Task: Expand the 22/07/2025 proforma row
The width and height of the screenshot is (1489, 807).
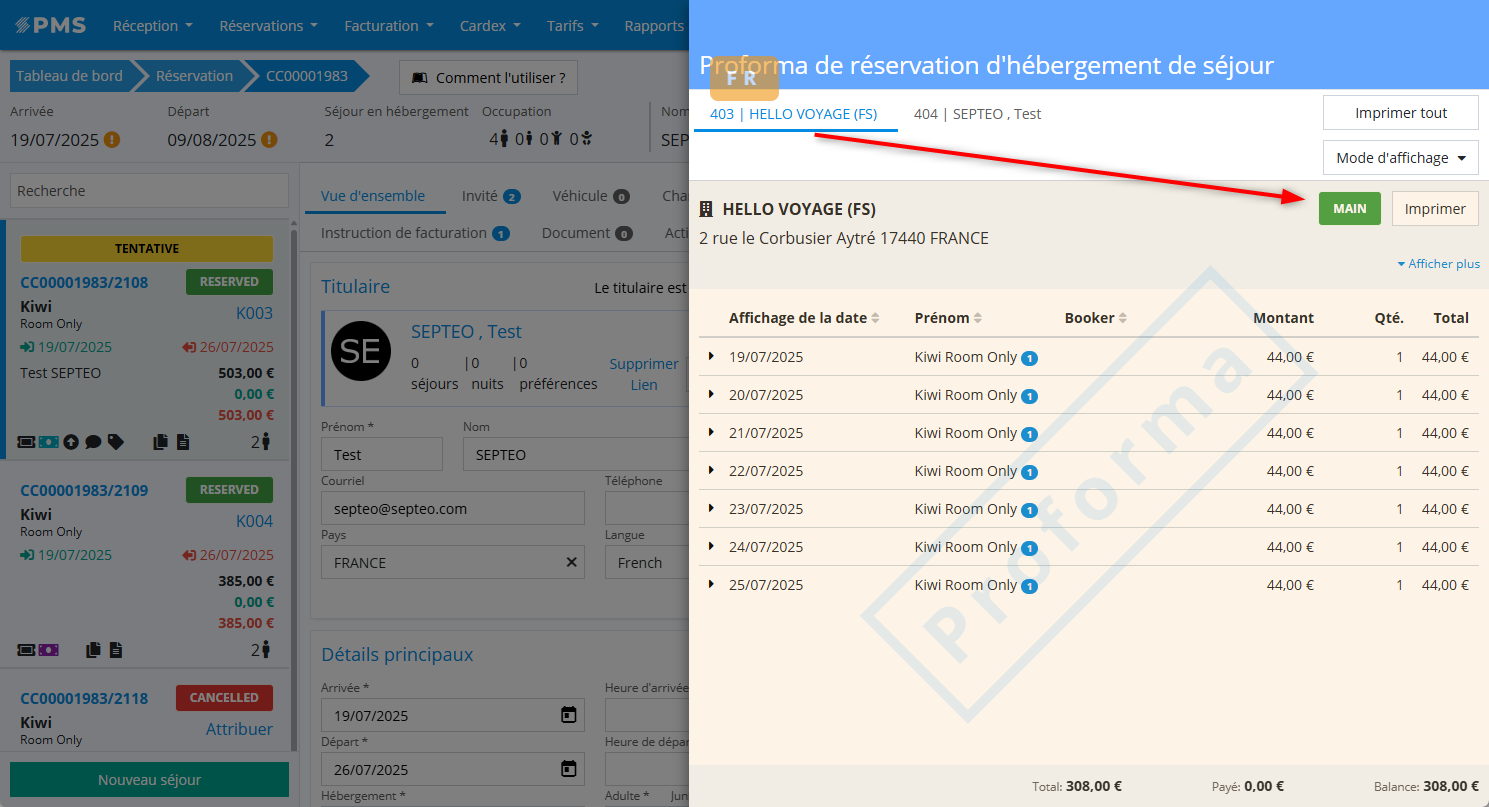Action: [x=711, y=470]
